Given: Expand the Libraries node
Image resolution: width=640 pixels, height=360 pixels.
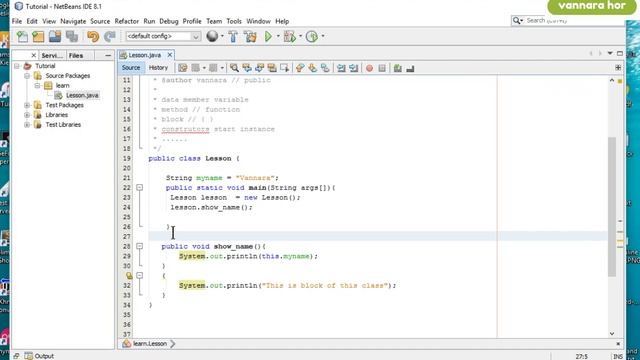Looking at the screenshot, I should (27, 115).
